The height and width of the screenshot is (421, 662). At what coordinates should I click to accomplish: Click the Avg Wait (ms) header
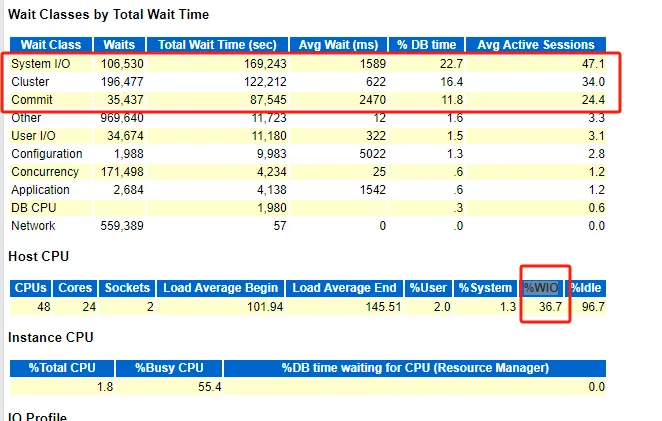click(338, 45)
